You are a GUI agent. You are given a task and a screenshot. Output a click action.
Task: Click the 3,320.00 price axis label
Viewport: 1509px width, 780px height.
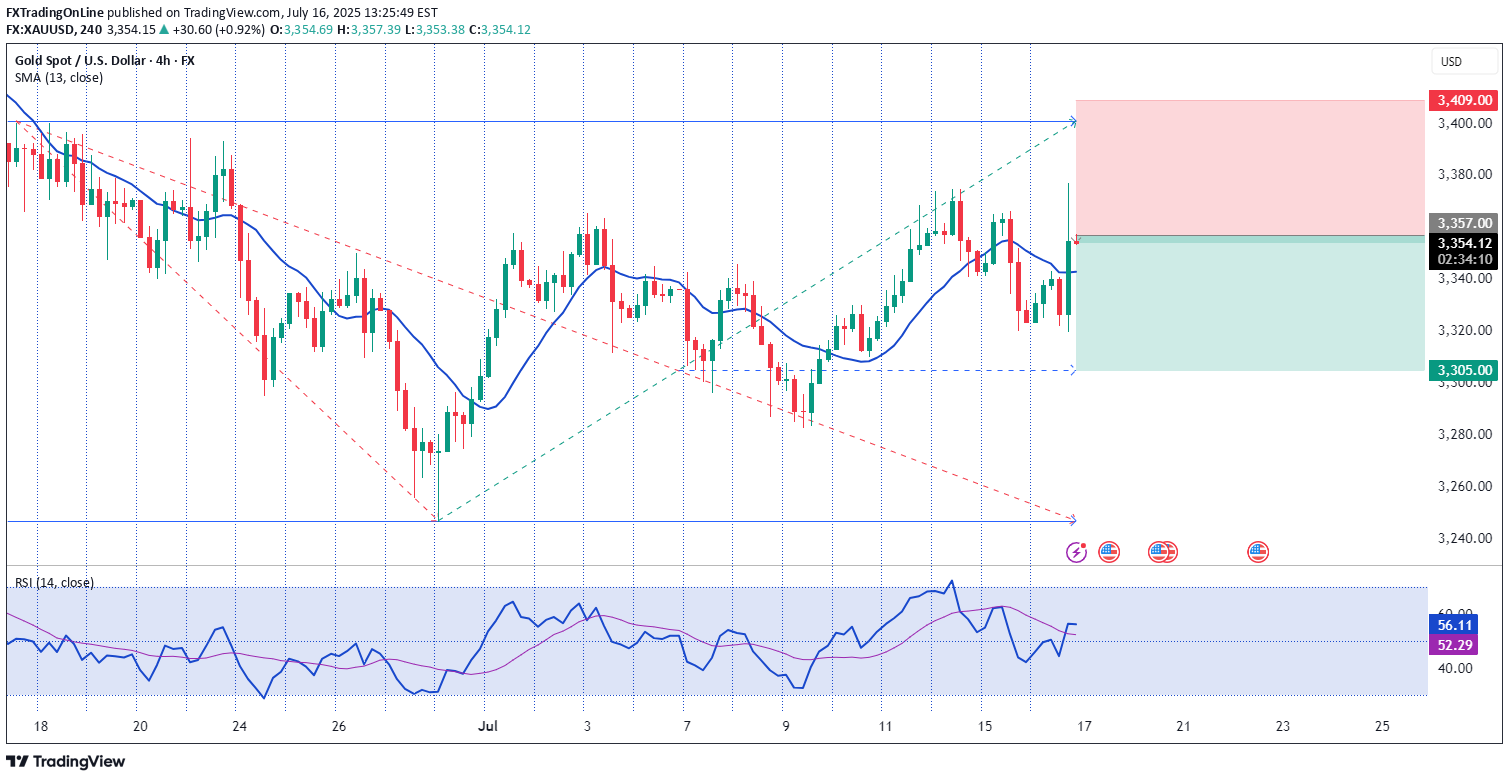tap(1466, 331)
